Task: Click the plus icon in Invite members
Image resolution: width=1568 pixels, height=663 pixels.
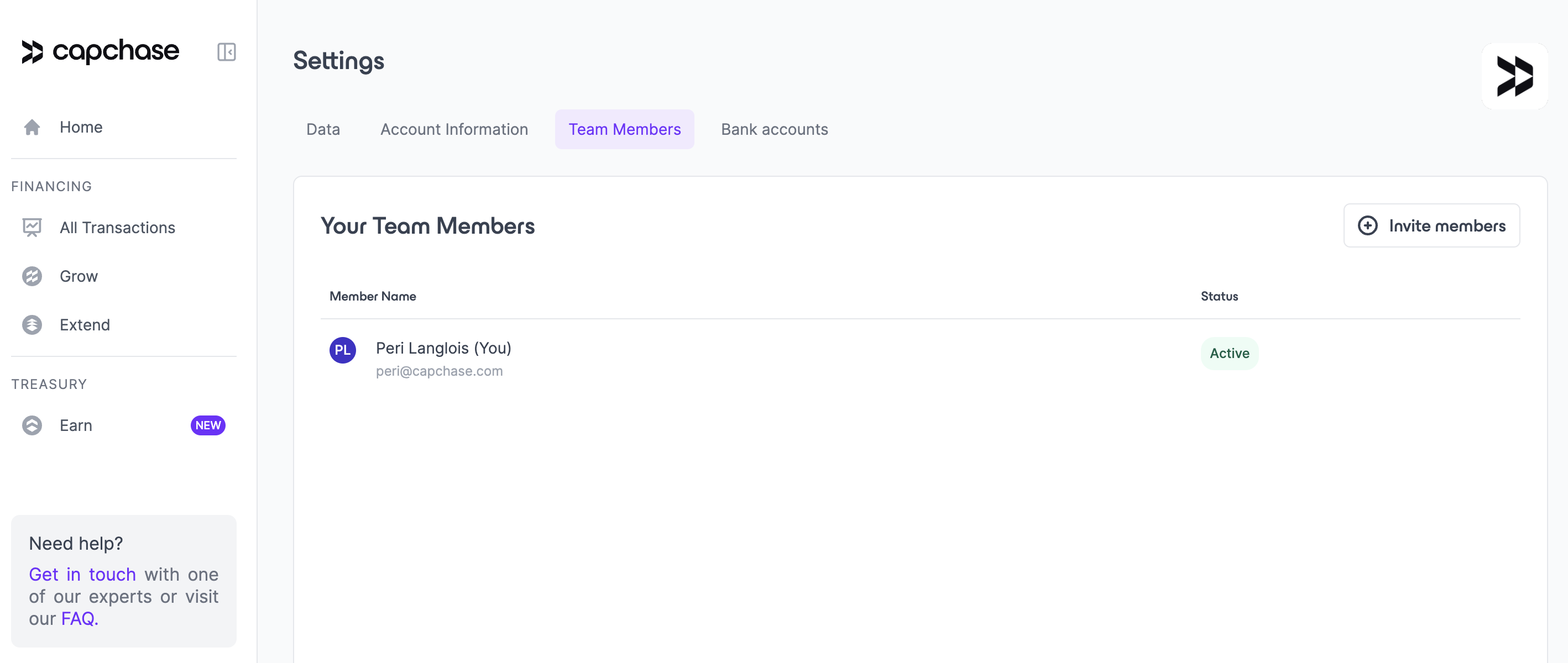Action: pyautogui.click(x=1368, y=225)
